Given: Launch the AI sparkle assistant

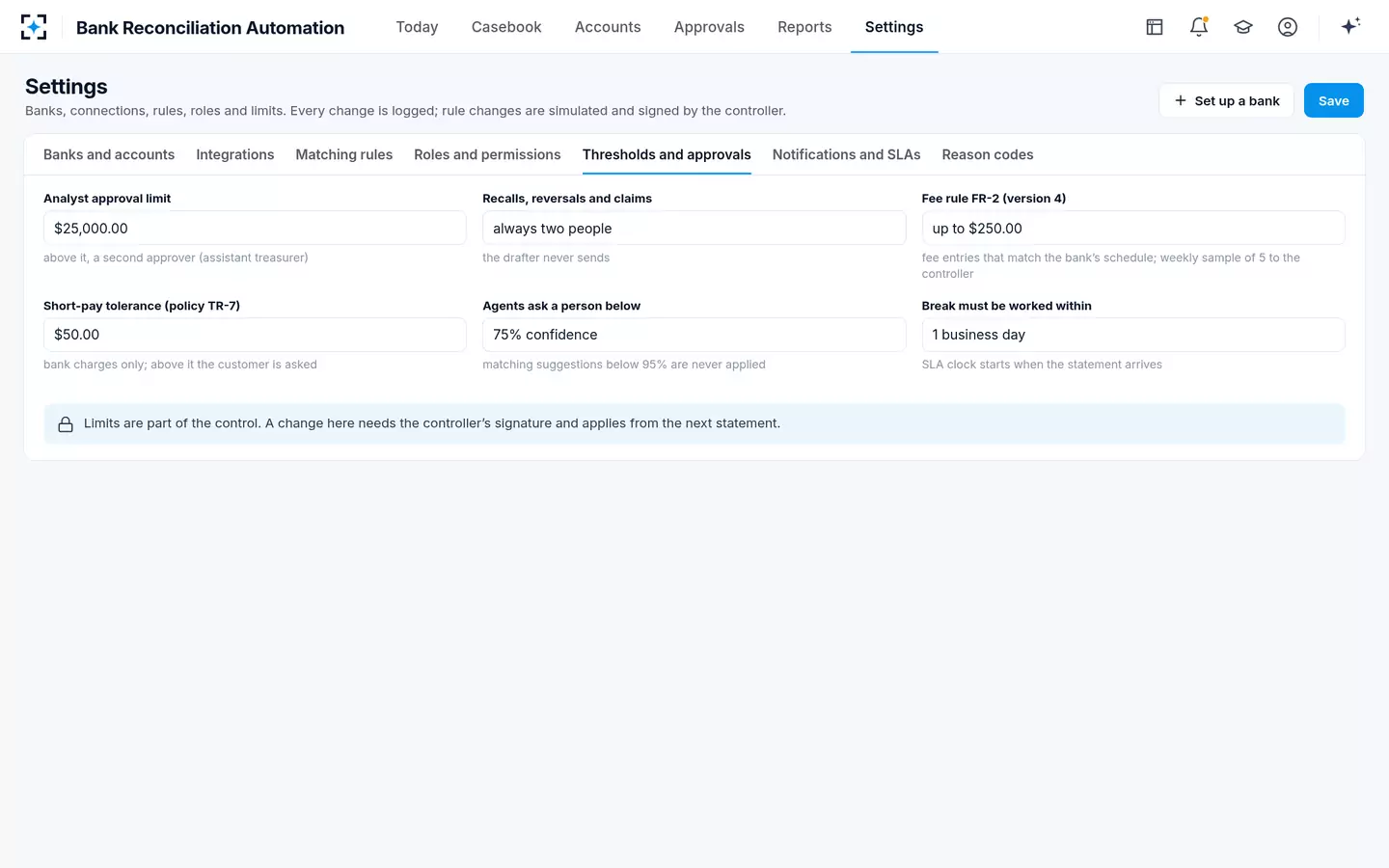Looking at the screenshot, I should pos(1350,26).
